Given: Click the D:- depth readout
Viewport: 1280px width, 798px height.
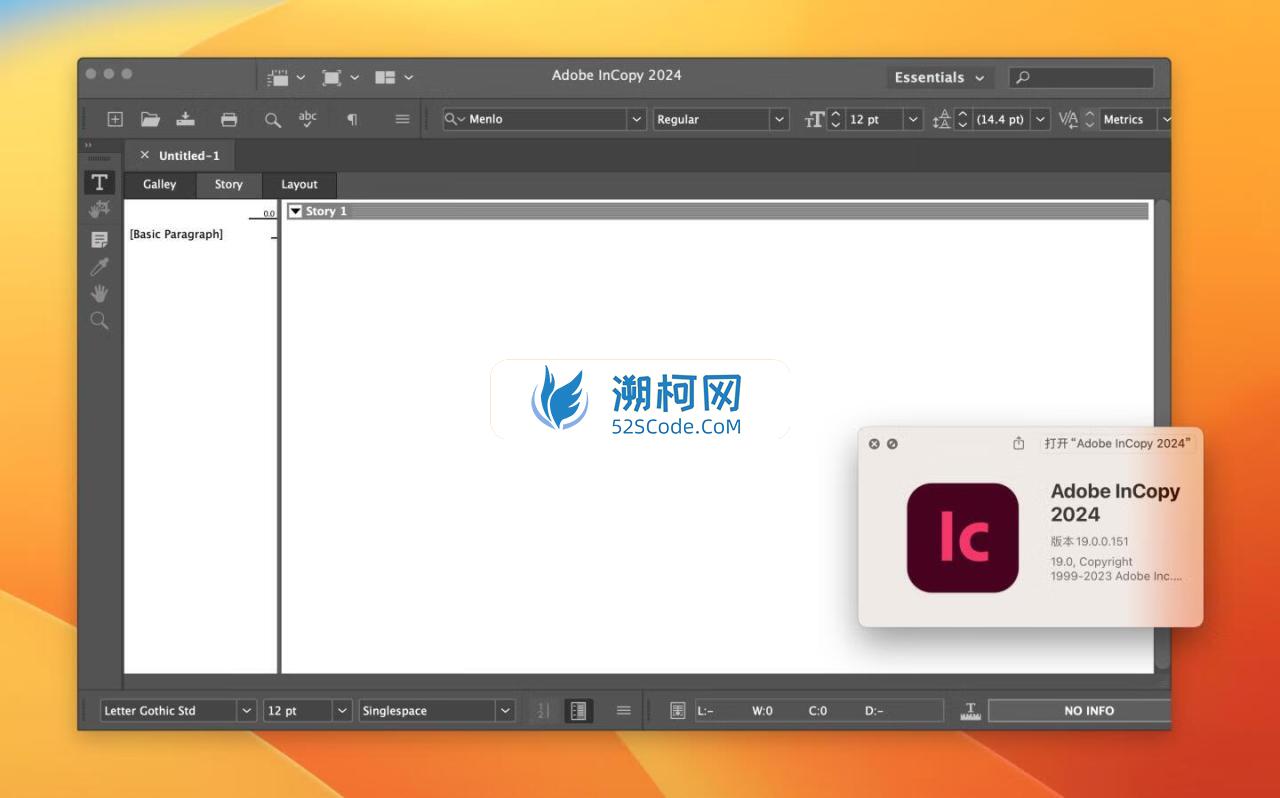Looking at the screenshot, I should (x=874, y=711).
